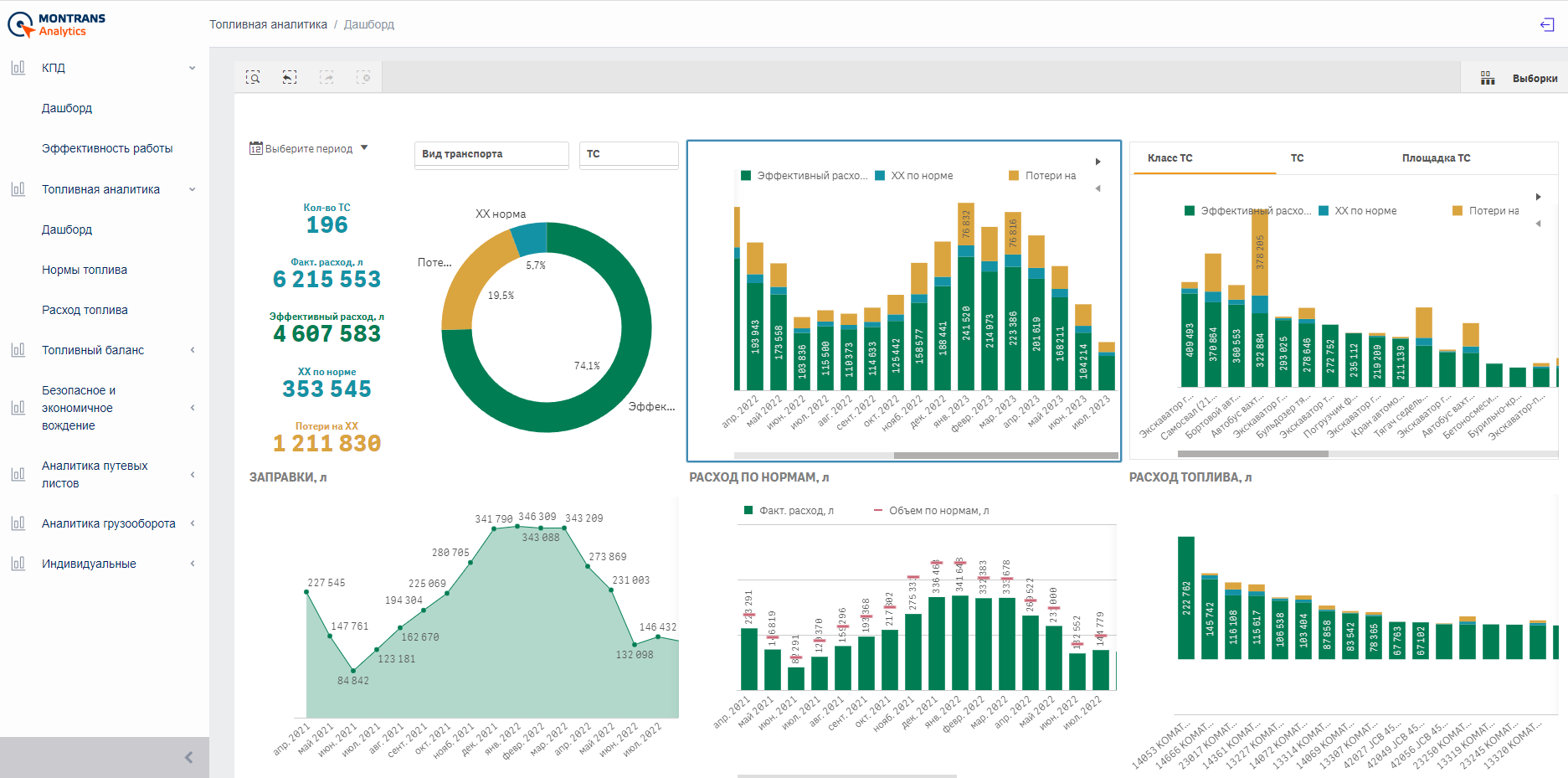Click next legend arrow in monthly consumption chart

[x=1098, y=162]
